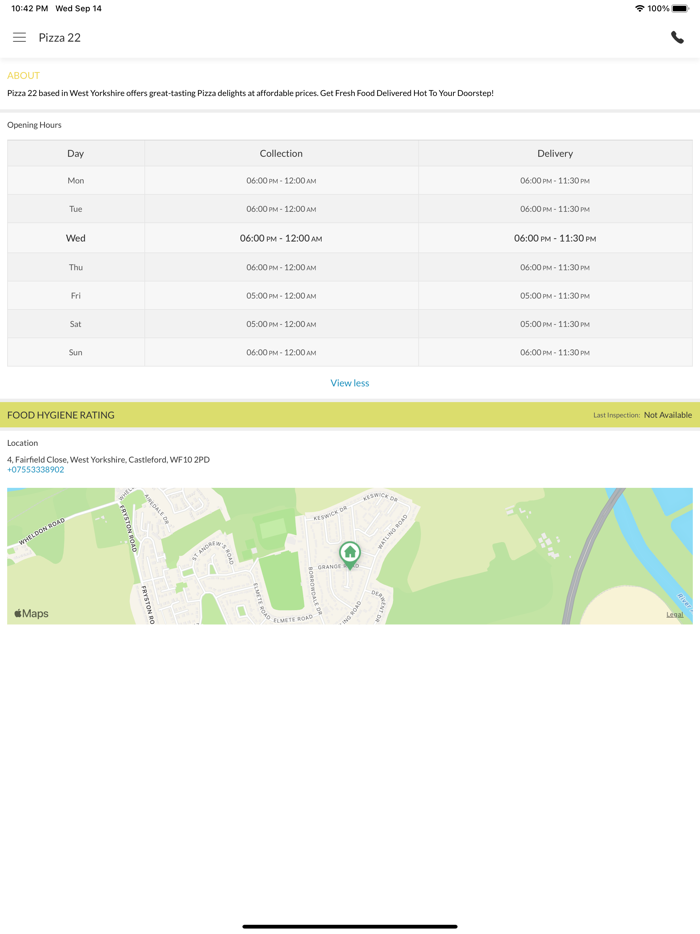Tap the Location heading
The image size is (700, 934).
click(x=23, y=443)
